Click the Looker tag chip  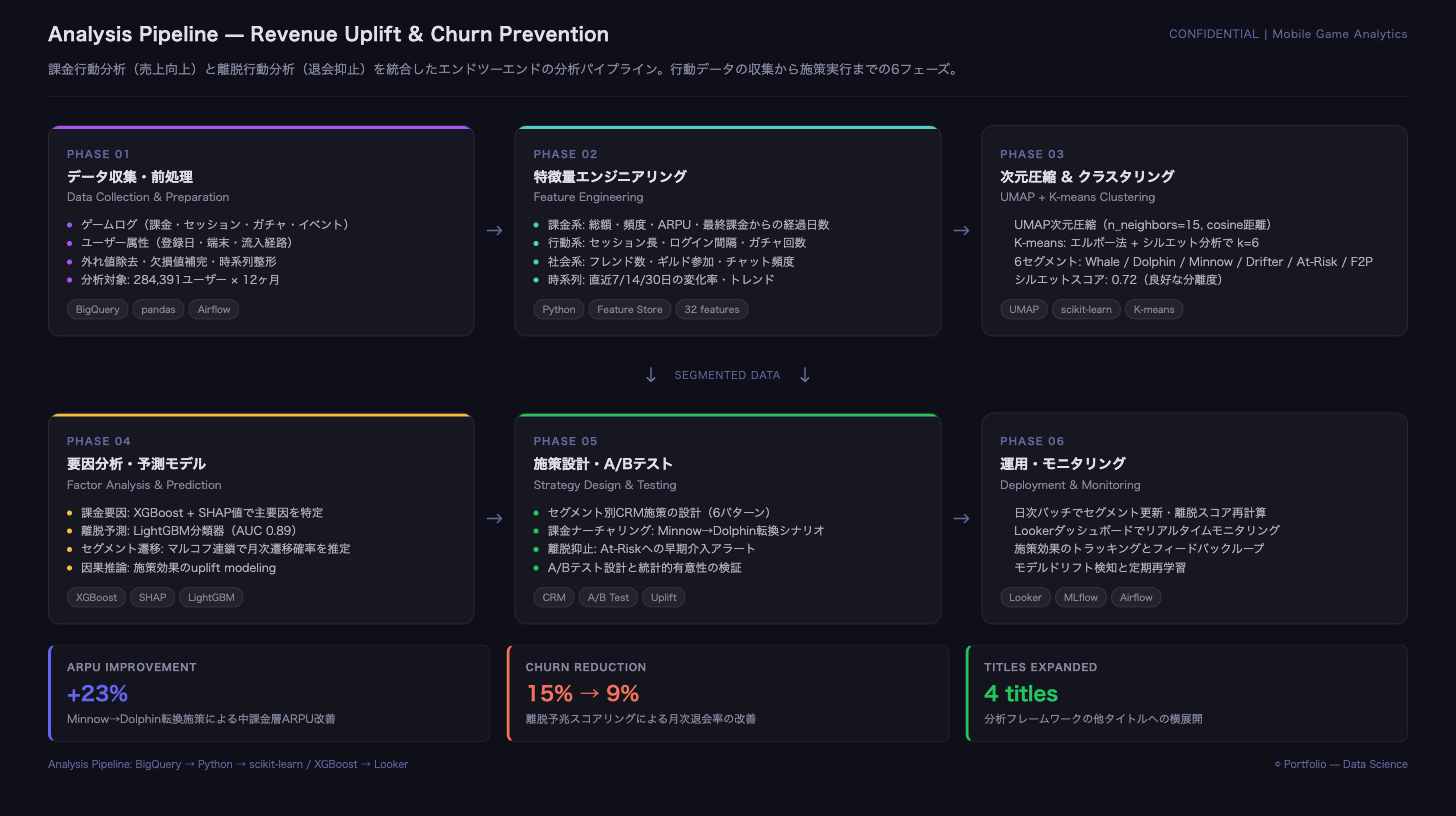coord(1025,598)
